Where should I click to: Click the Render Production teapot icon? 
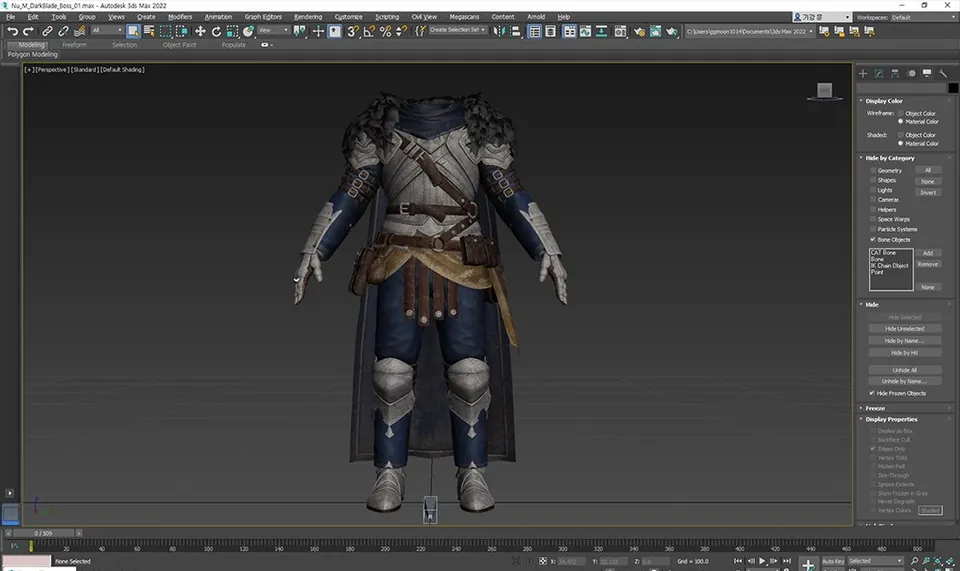pyautogui.click(x=672, y=31)
